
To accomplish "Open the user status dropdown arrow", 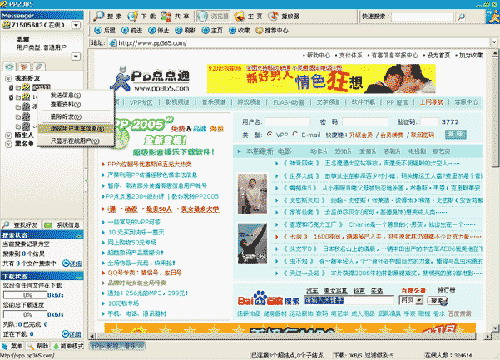I will 76,25.
